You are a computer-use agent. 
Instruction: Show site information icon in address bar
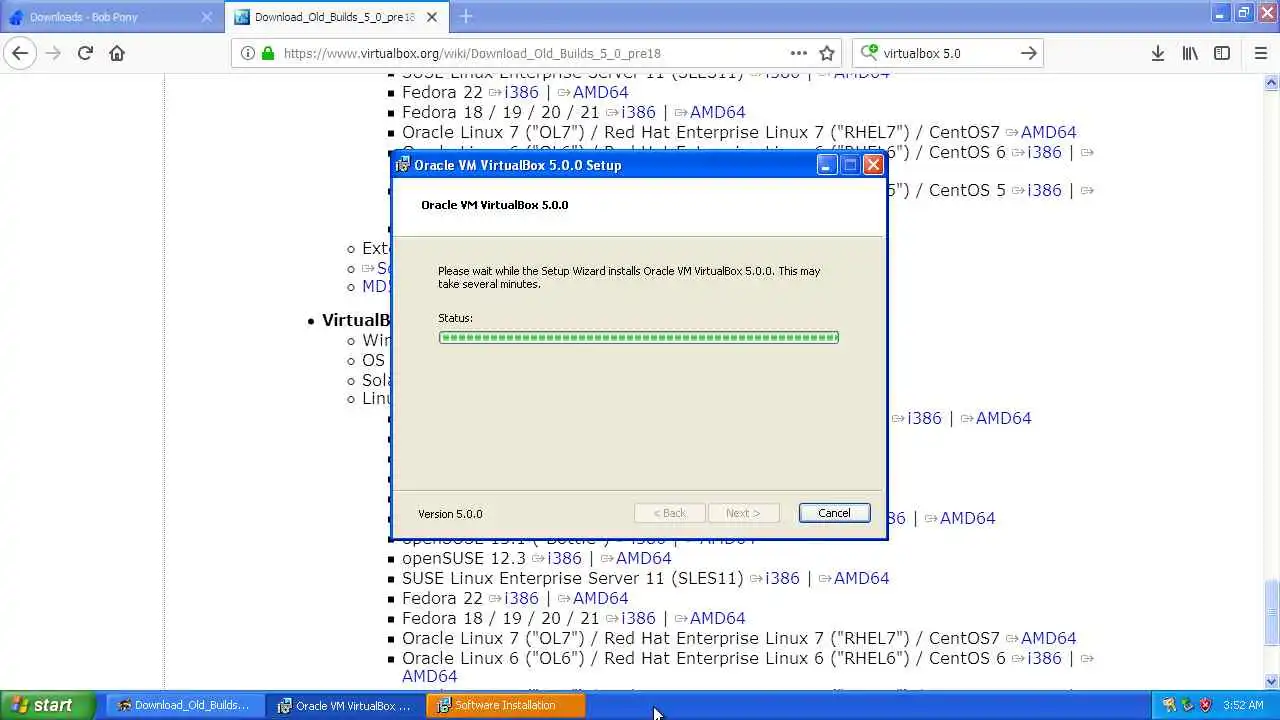pos(248,53)
